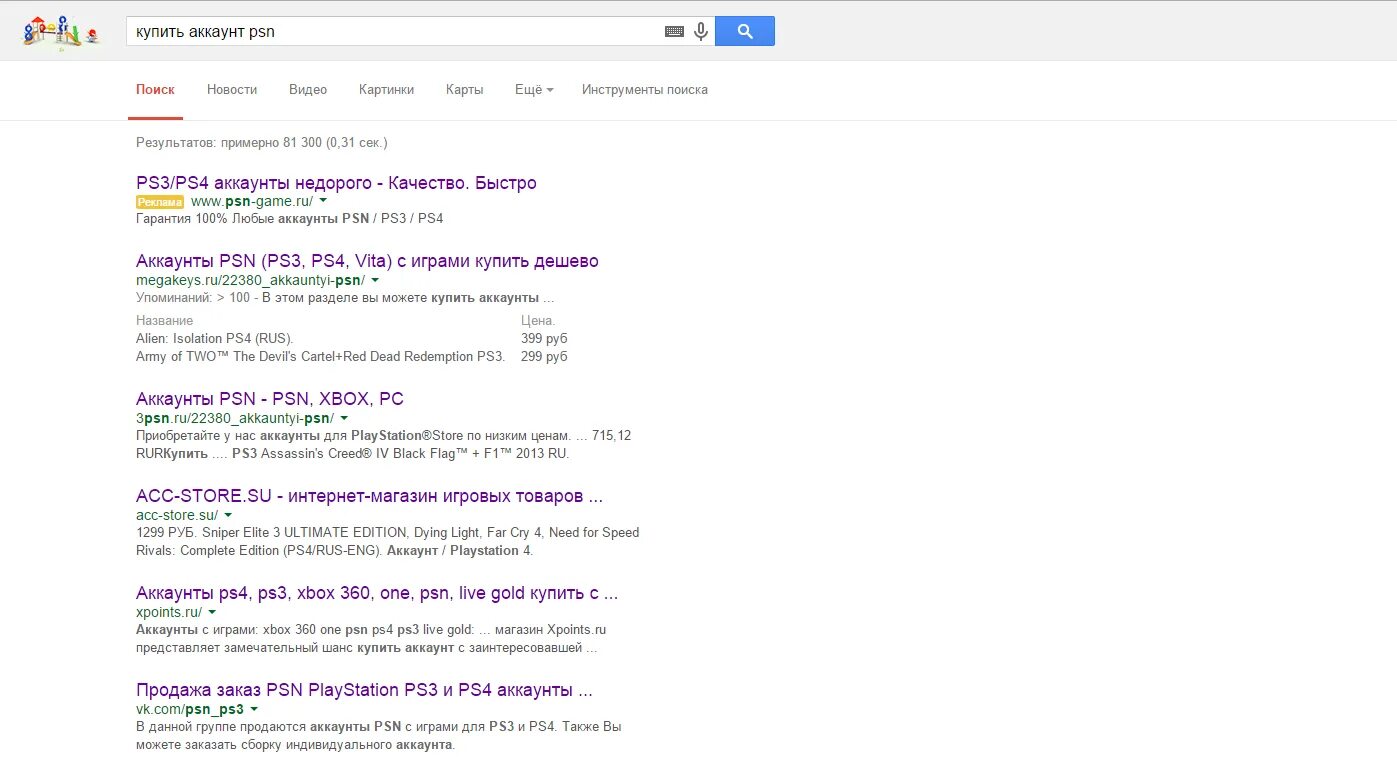Select the Поиск tab

click(155, 89)
